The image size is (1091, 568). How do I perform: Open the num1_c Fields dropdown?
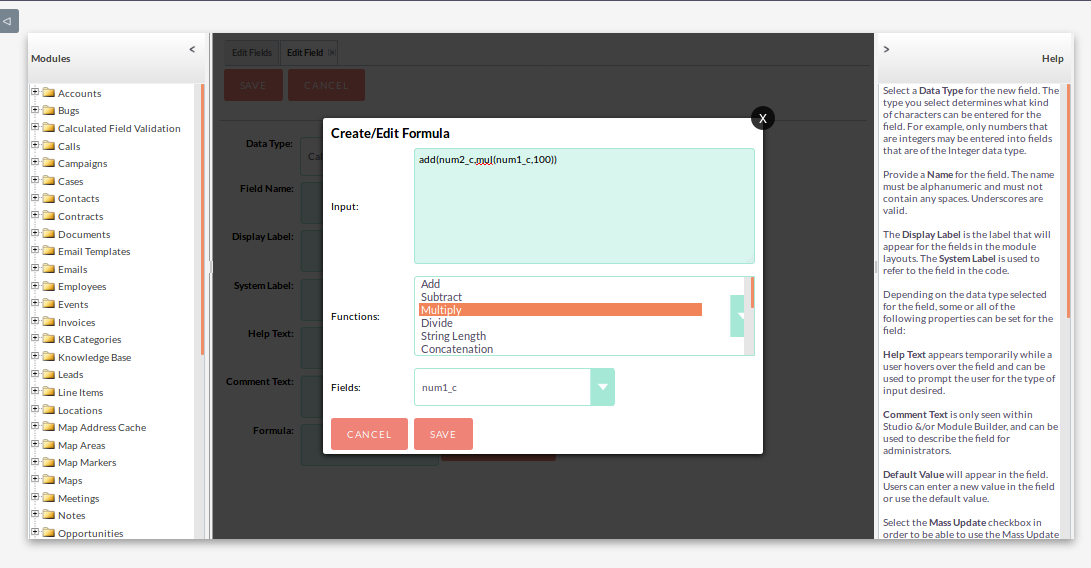[602, 387]
